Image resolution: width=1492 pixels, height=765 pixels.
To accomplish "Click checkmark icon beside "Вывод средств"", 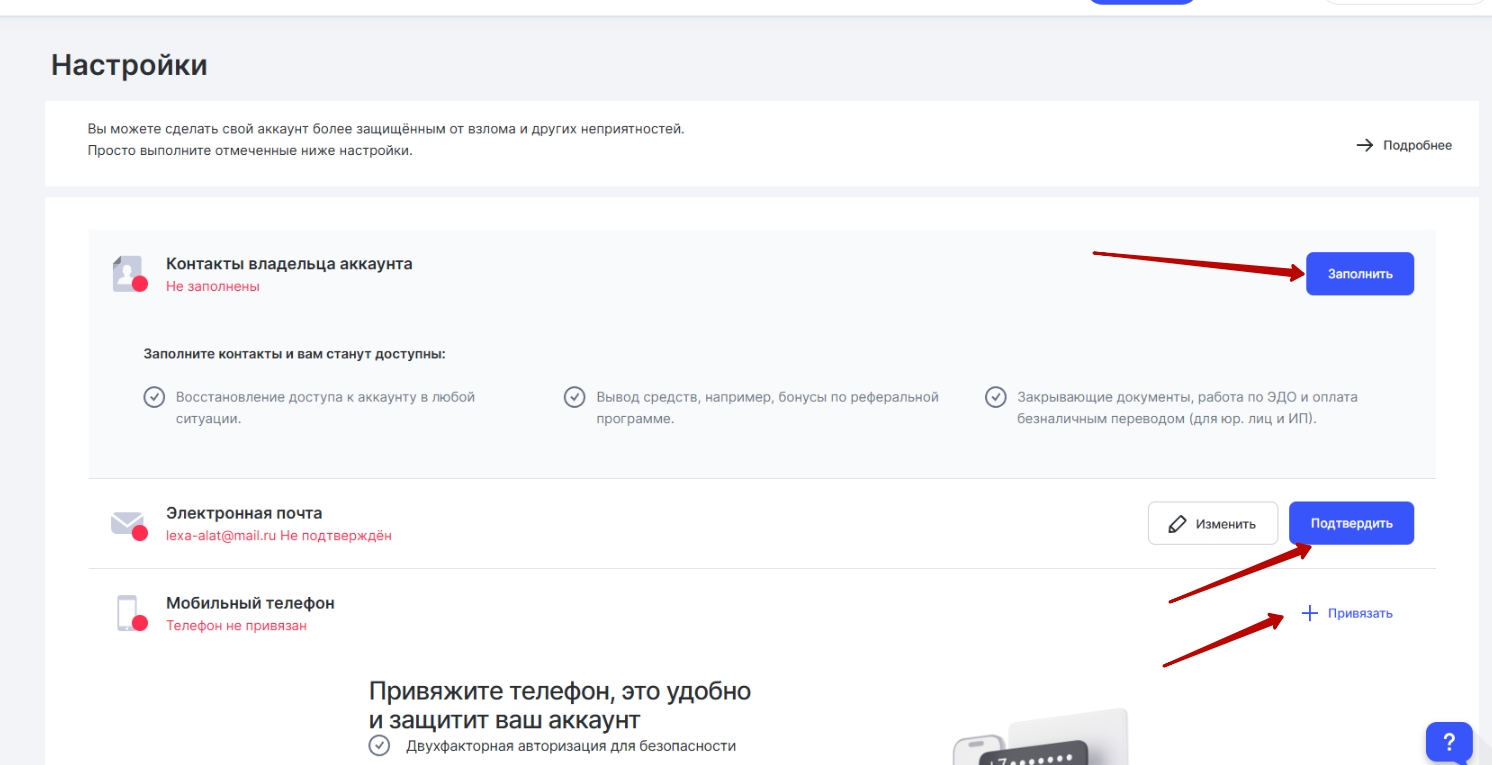I will (x=574, y=397).
